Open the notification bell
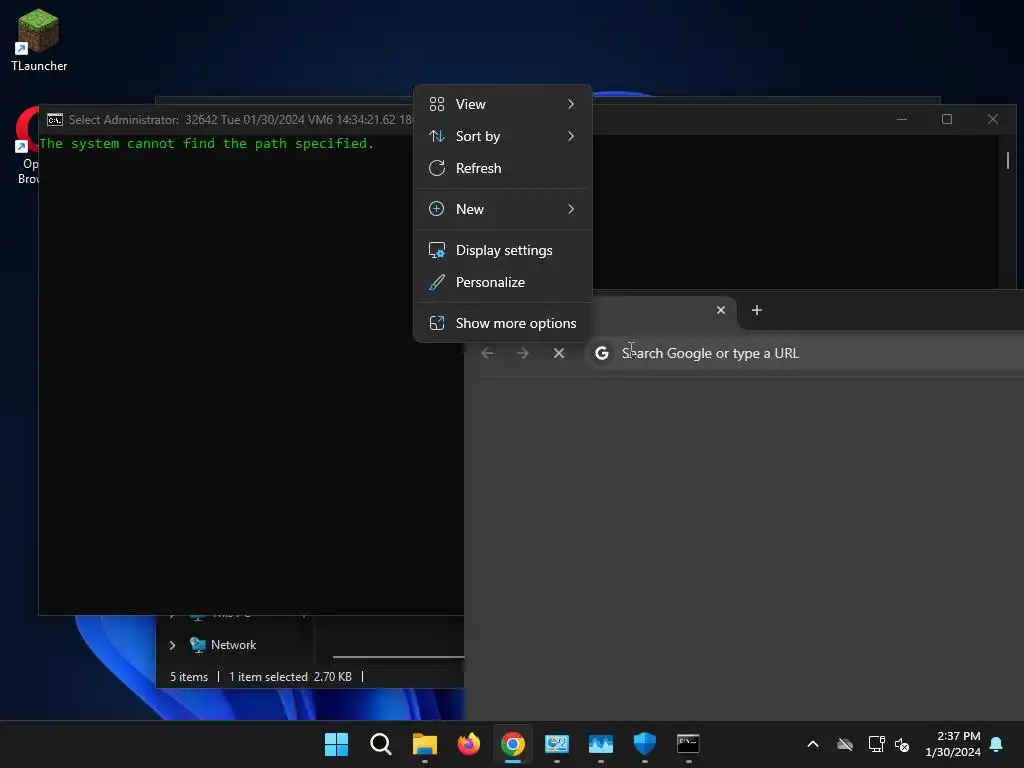The image size is (1024, 768). [x=997, y=744]
